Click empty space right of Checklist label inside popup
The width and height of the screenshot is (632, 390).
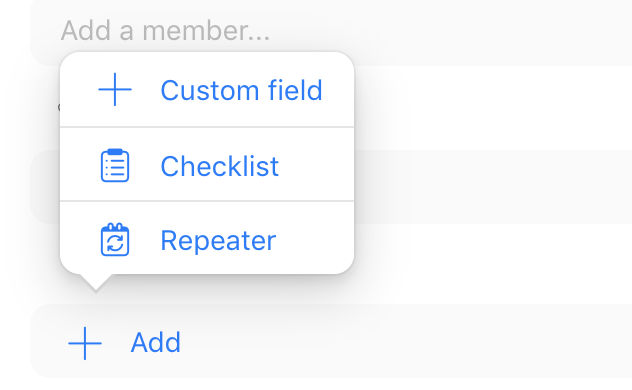coord(316,164)
